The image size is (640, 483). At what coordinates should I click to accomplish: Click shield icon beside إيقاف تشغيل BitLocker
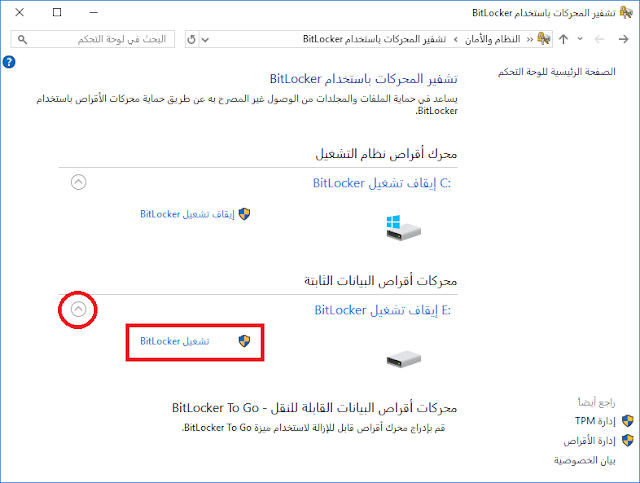point(244,214)
